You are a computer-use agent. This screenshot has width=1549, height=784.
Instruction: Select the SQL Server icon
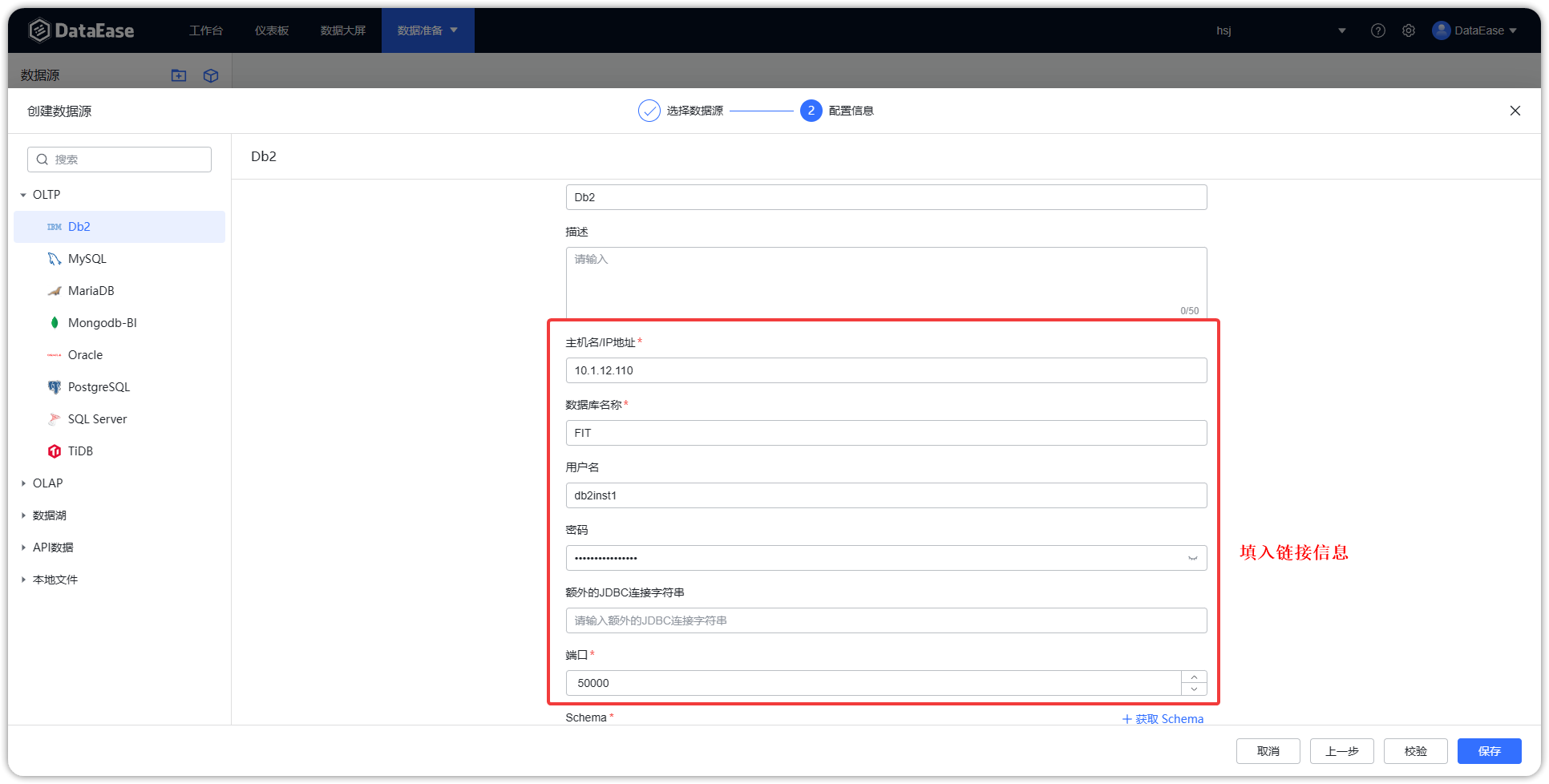(54, 419)
